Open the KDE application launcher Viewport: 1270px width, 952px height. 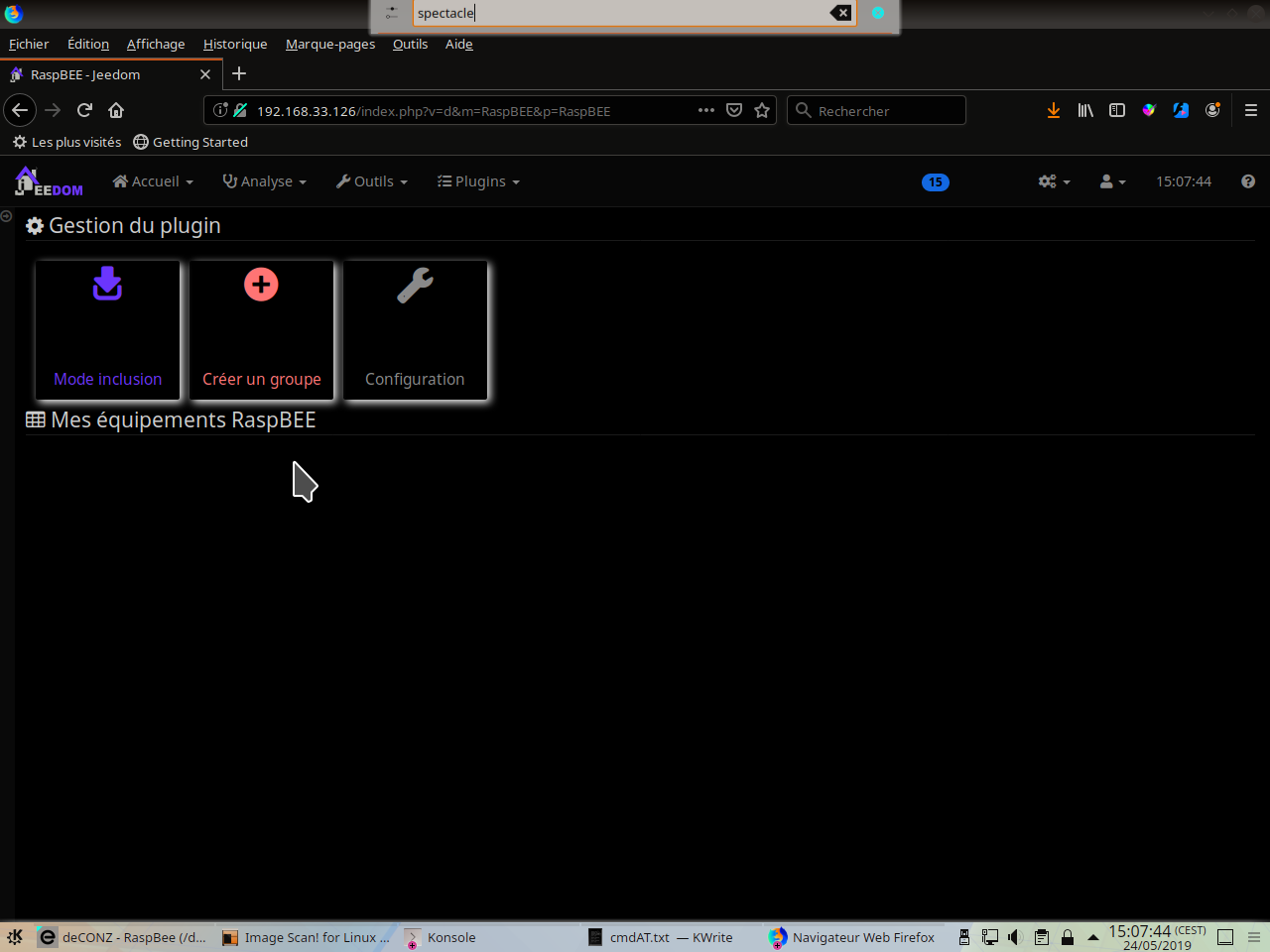coord(15,936)
